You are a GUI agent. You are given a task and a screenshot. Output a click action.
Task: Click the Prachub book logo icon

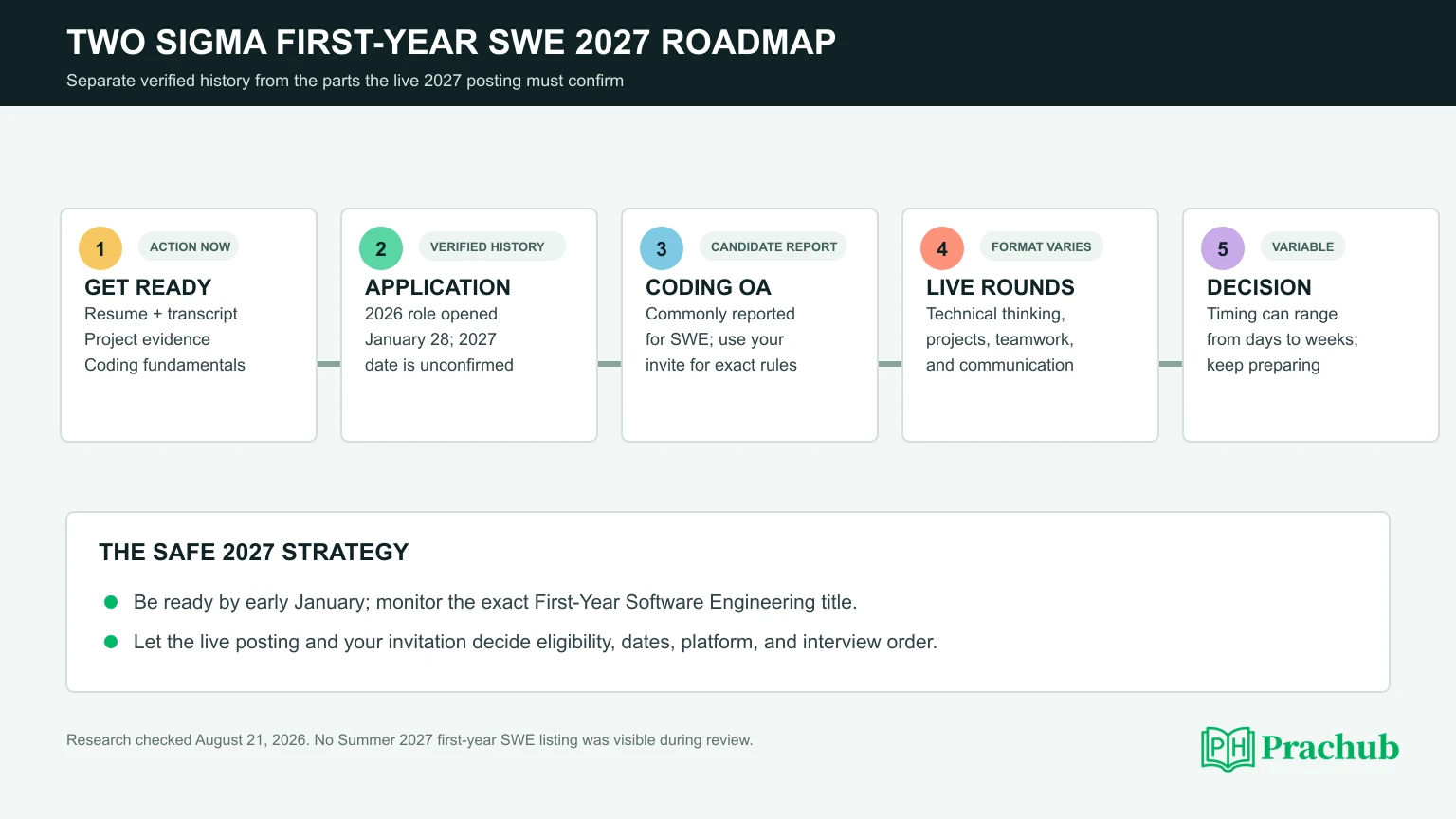(x=1228, y=749)
